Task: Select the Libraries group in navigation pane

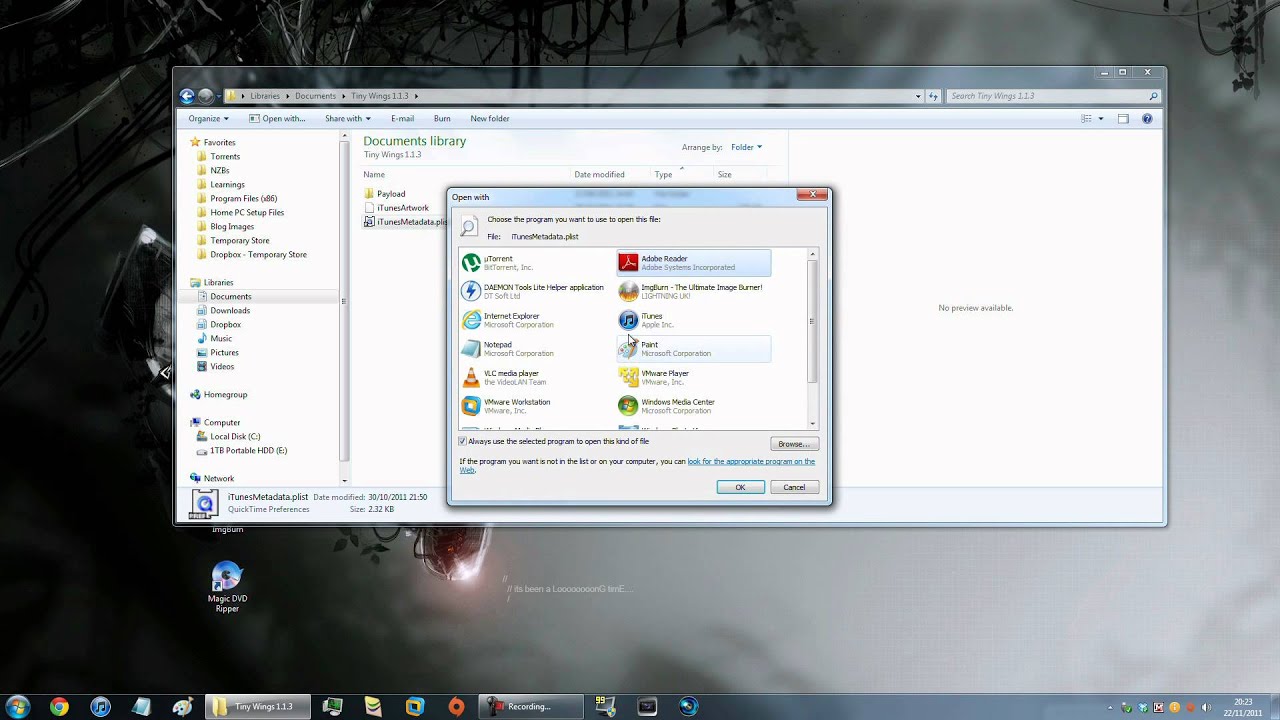Action: tap(218, 282)
